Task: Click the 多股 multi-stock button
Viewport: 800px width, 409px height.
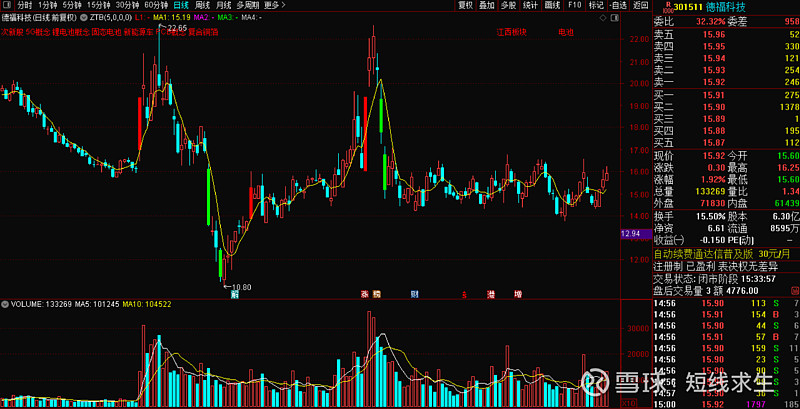Action: (x=508, y=6)
